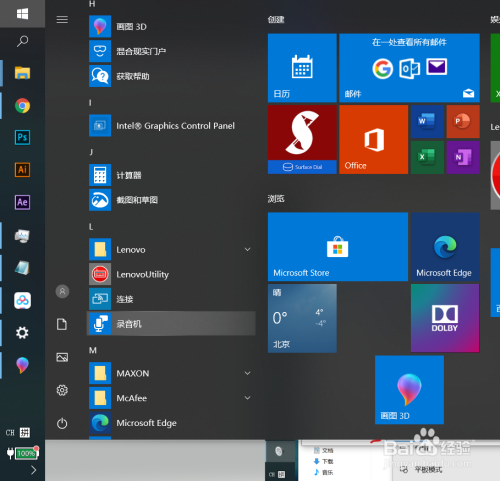Open the Paint 3D taskbar icon

[22, 365]
